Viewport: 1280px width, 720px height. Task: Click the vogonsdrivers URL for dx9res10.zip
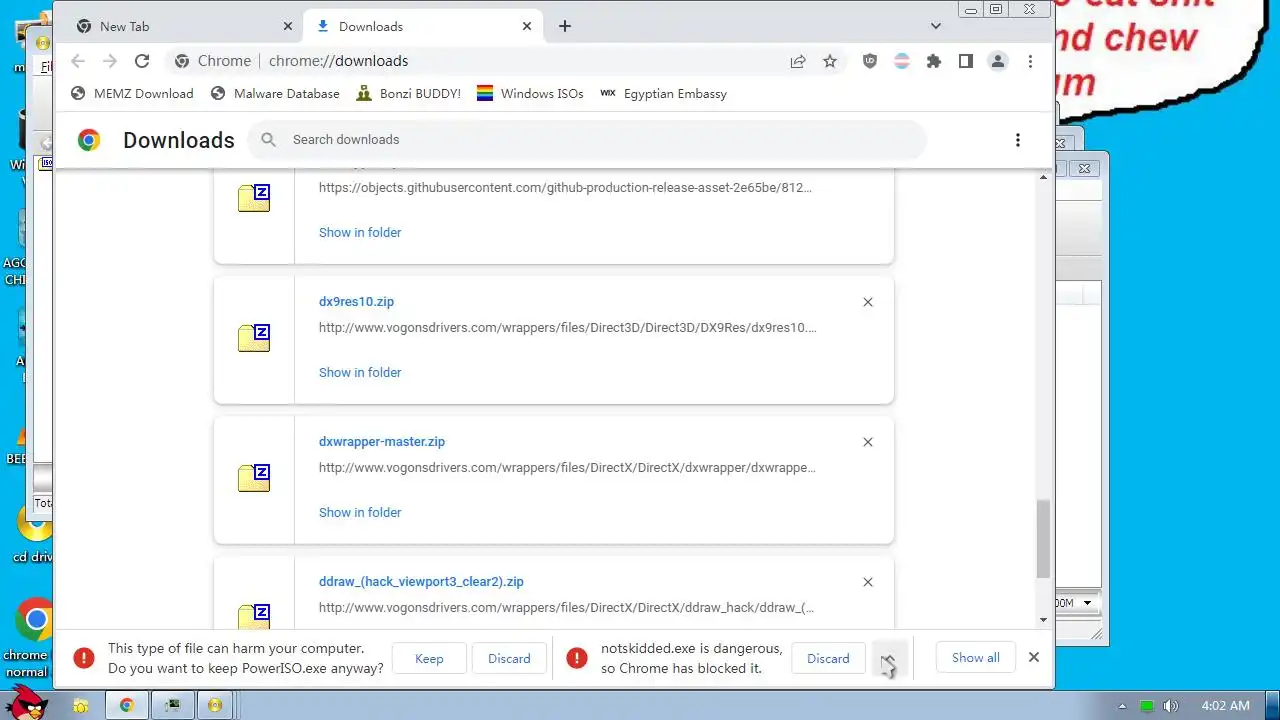click(x=568, y=327)
